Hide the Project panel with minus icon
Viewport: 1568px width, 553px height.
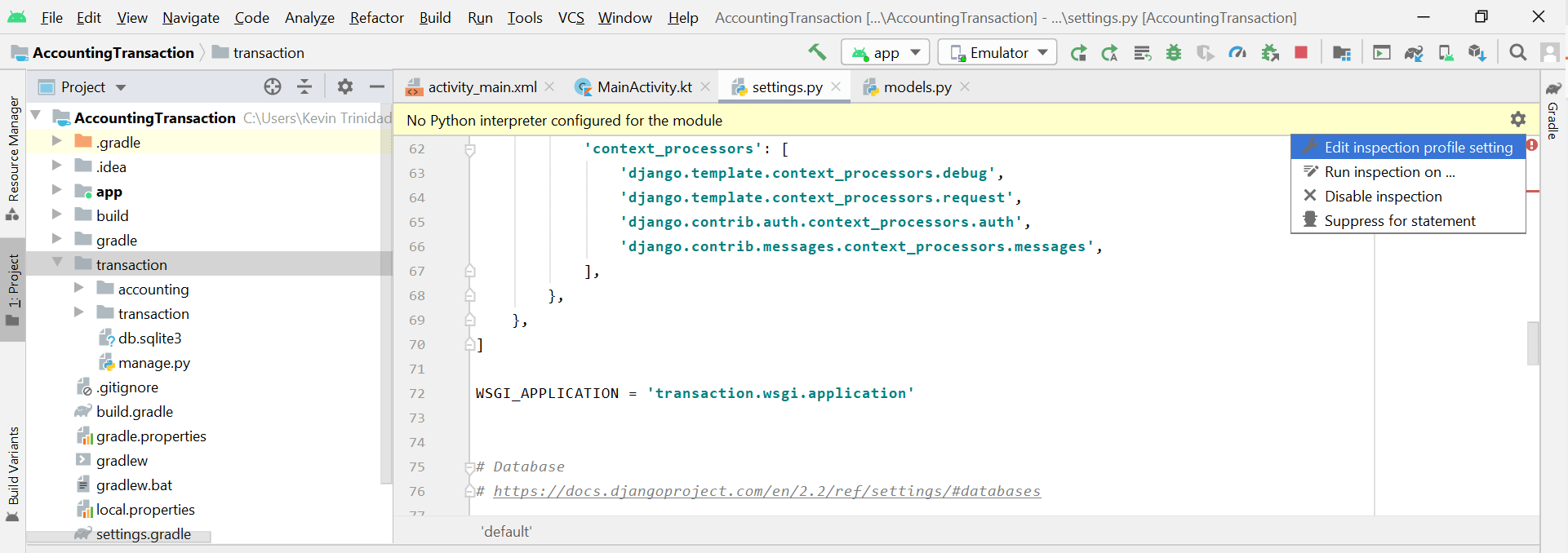(x=376, y=86)
